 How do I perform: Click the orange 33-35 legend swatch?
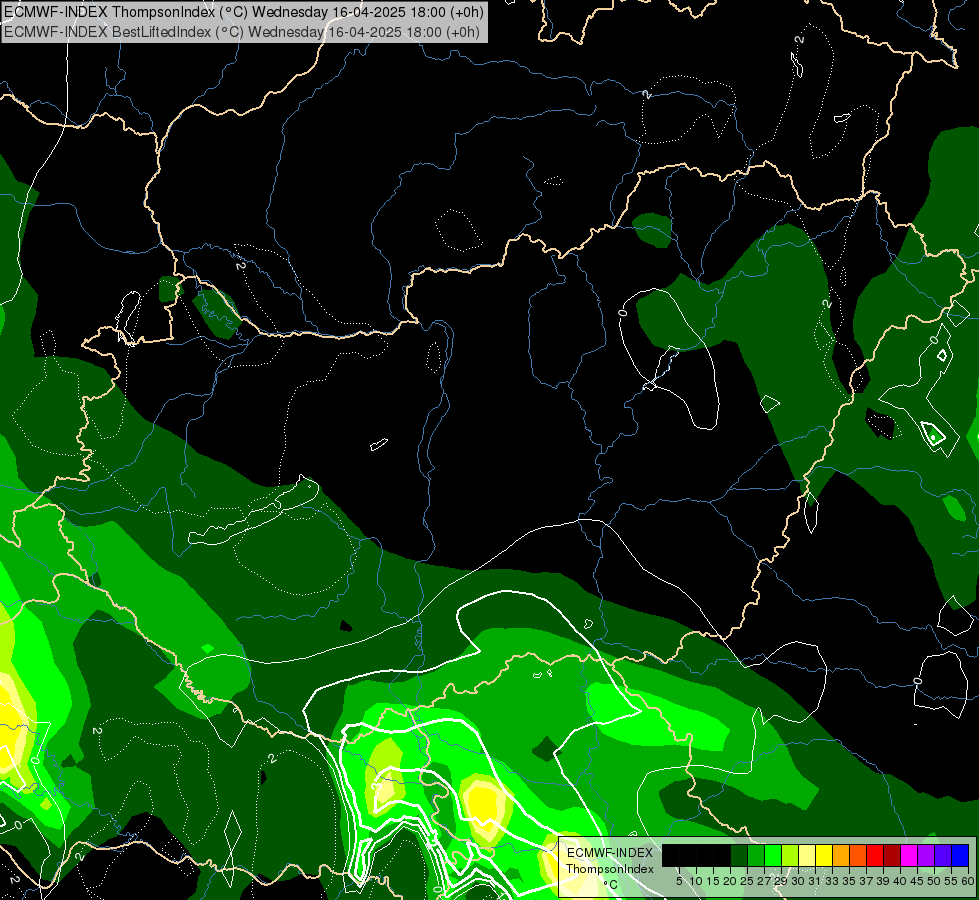pyautogui.click(x=841, y=855)
